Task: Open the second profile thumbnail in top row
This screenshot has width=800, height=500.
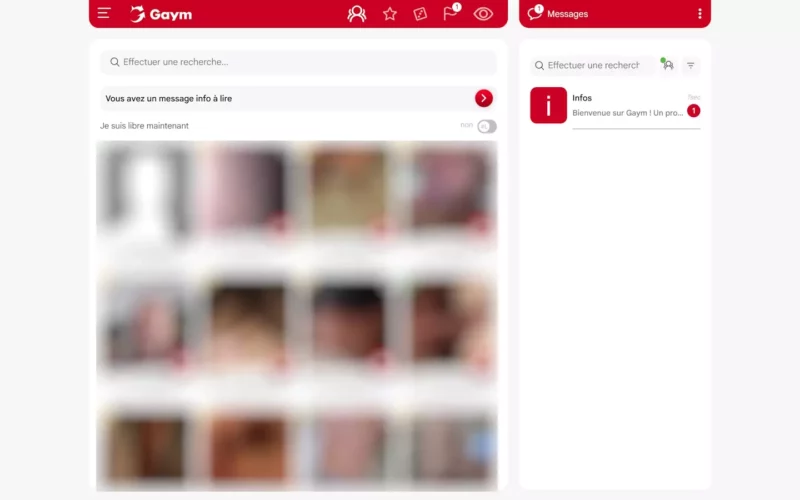Action: 247,191
